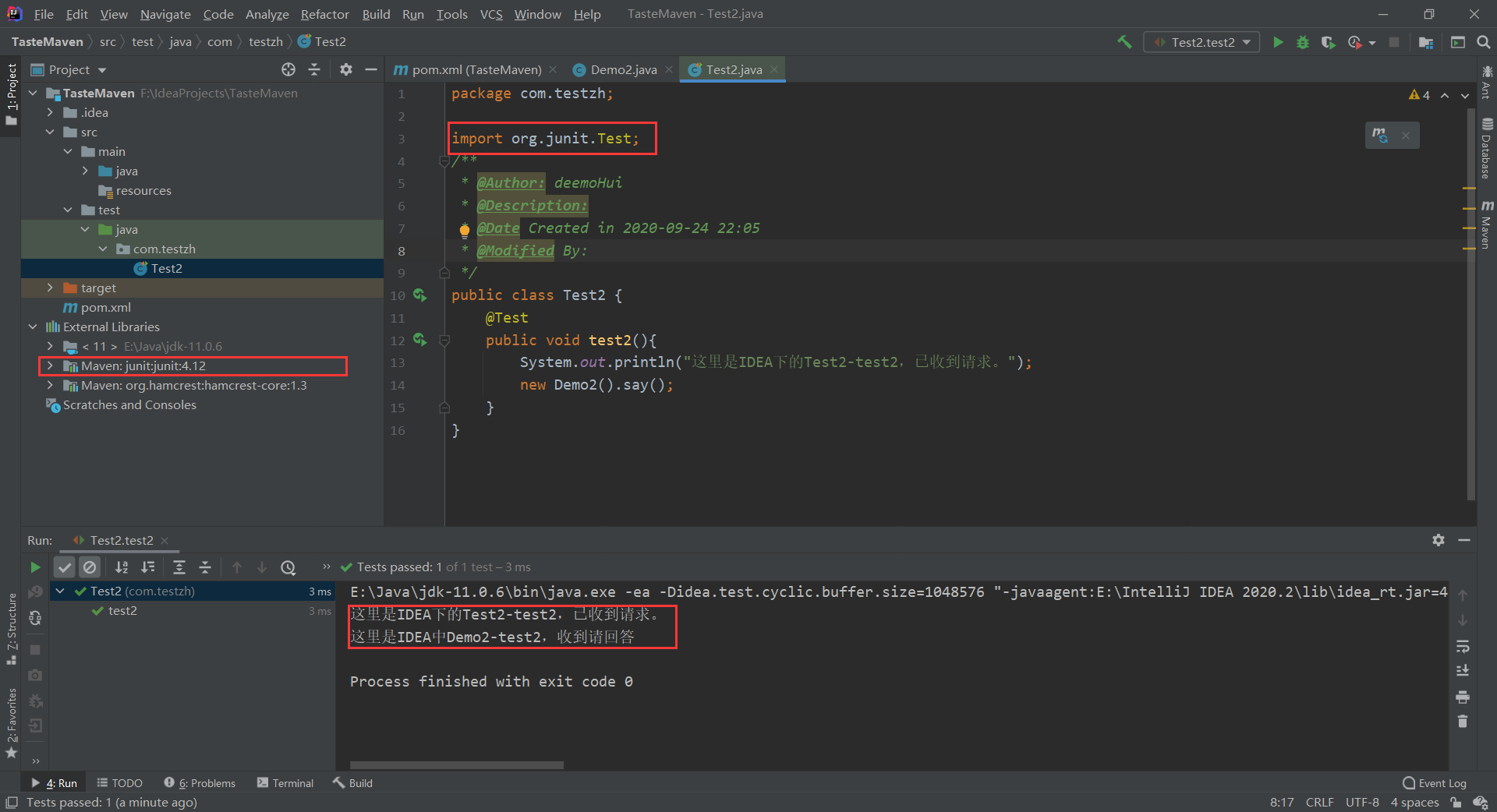Open the Terminal tool window tab
Viewport: 1497px width, 812px height.
pyautogui.click(x=285, y=783)
